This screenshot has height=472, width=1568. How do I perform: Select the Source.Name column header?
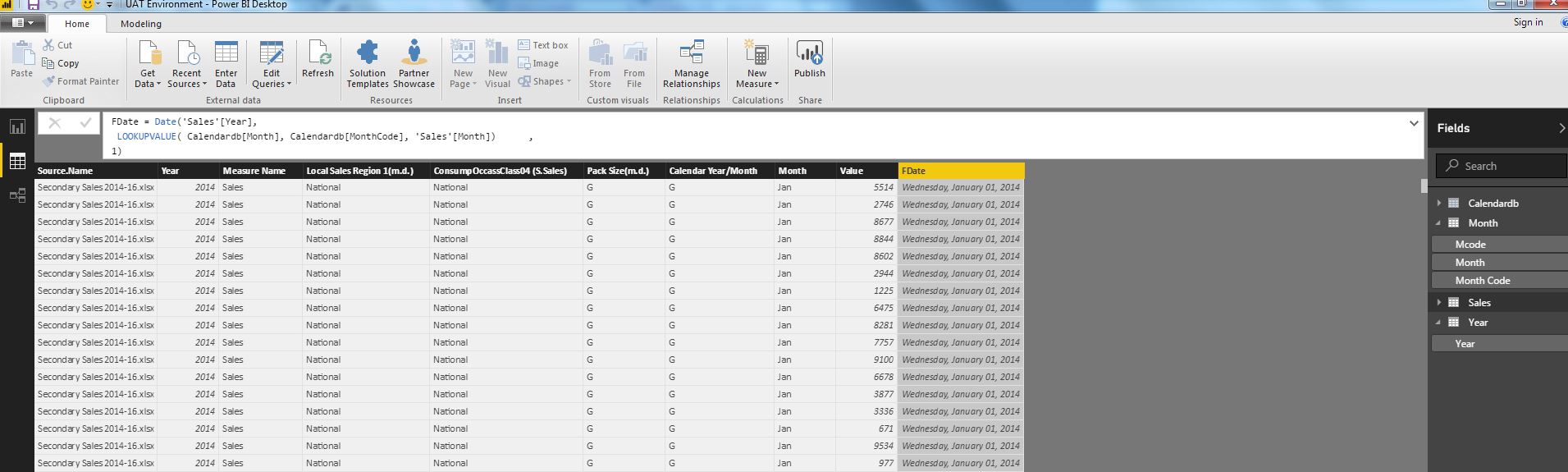96,171
